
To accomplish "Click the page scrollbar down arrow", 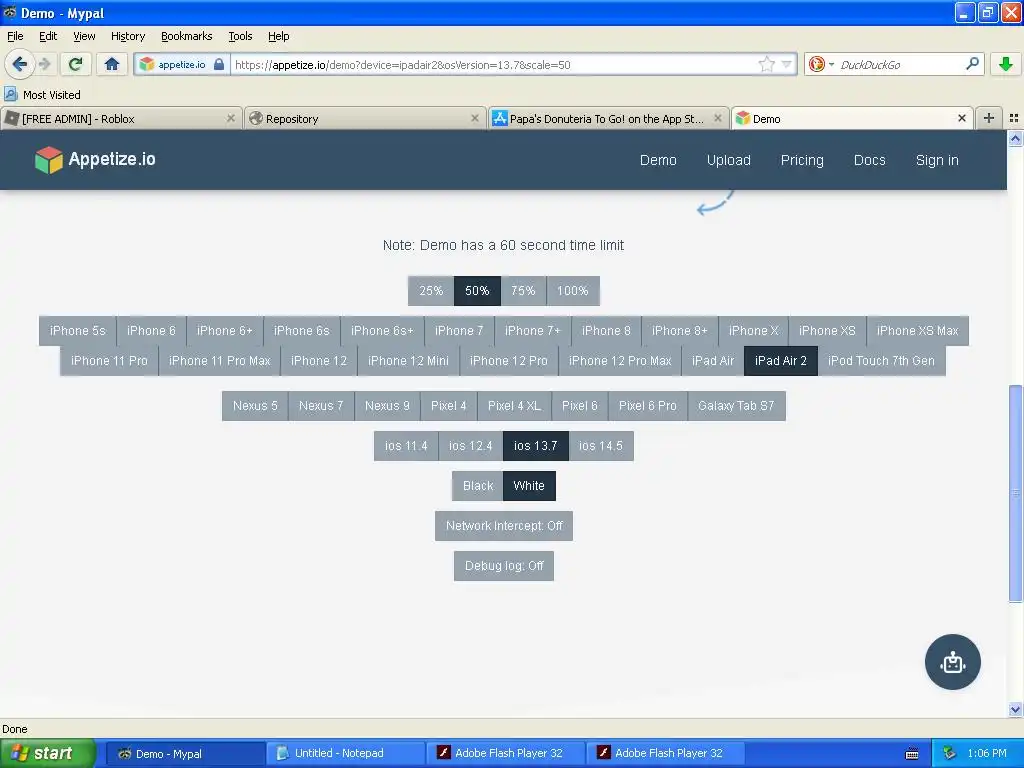I will [x=1015, y=709].
